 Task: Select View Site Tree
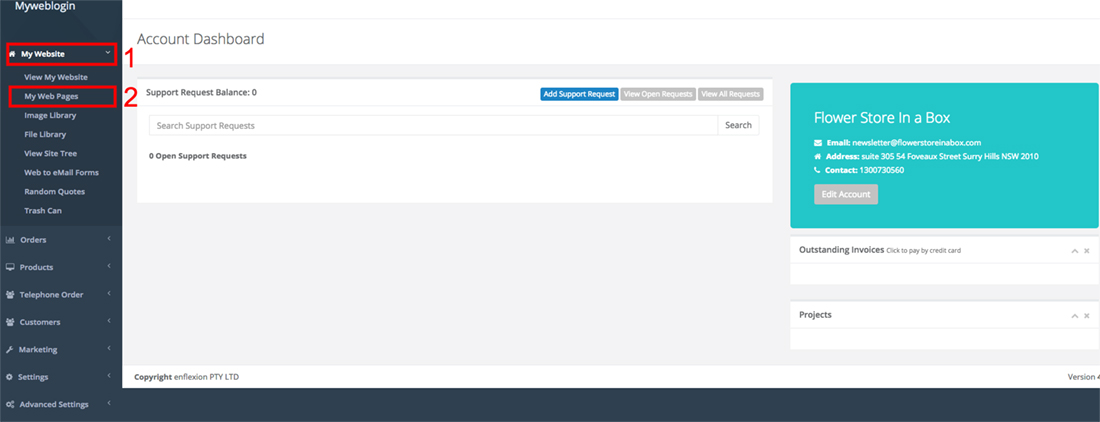point(51,153)
